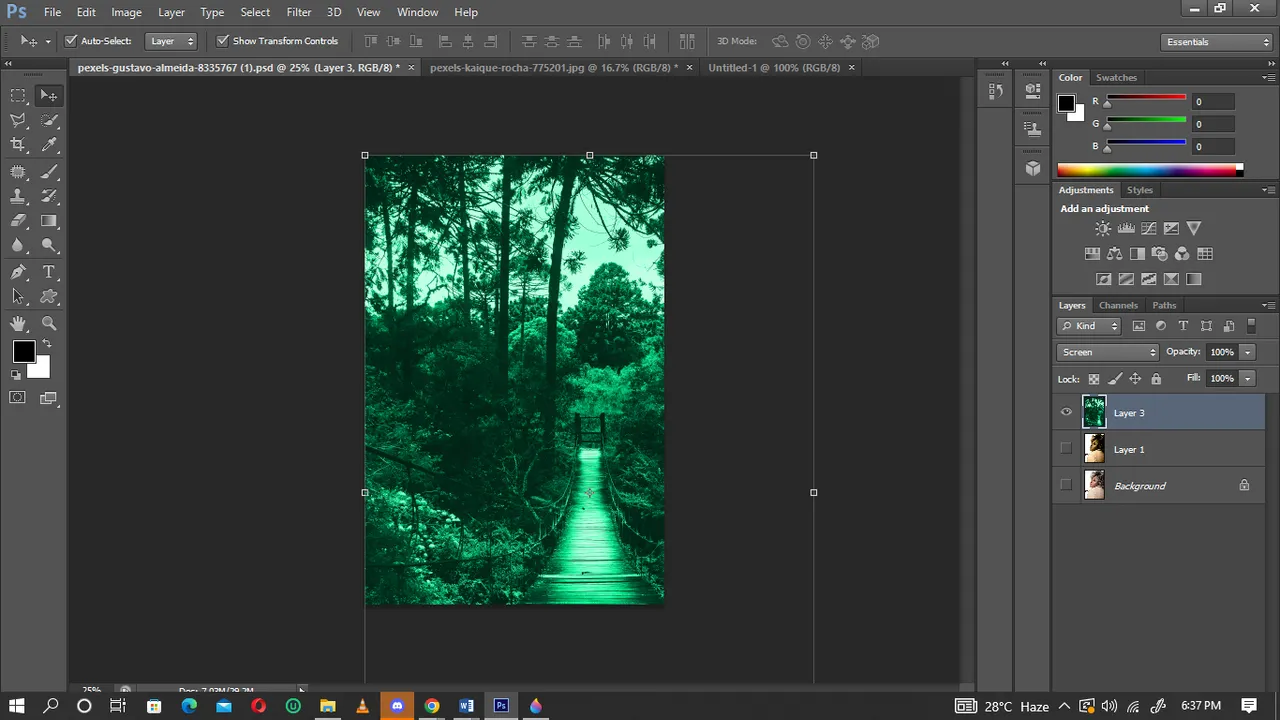
Task: Switch to pexels-kaique-rocha-775201.jpg document tab
Action: point(553,67)
